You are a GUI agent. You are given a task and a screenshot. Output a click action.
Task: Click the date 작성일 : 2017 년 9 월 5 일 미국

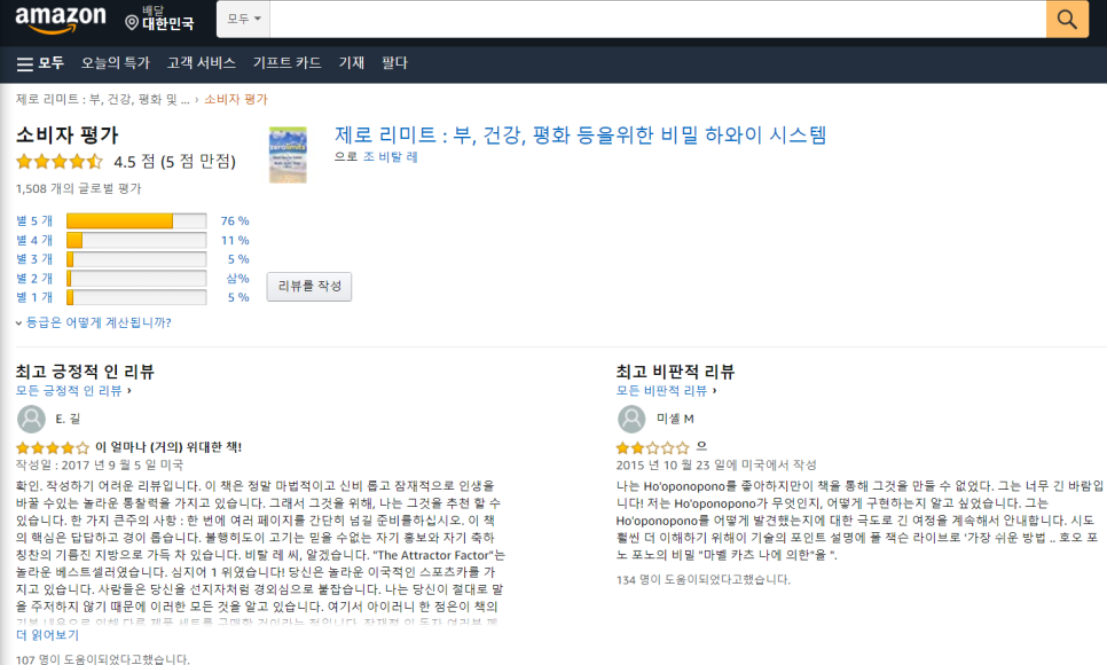(x=100, y=465)
